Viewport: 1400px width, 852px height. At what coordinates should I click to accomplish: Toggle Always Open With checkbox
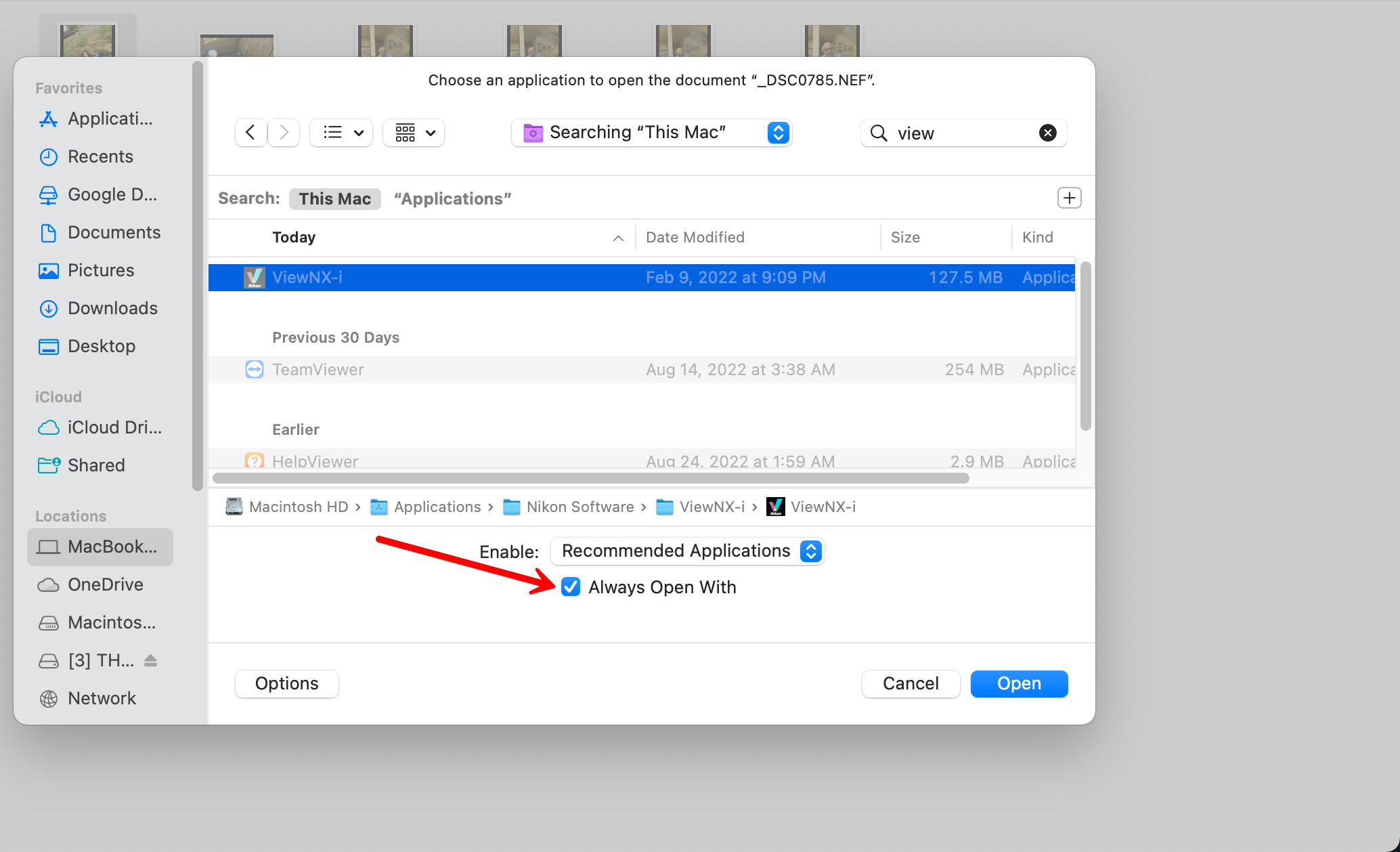tap(571, 587)
